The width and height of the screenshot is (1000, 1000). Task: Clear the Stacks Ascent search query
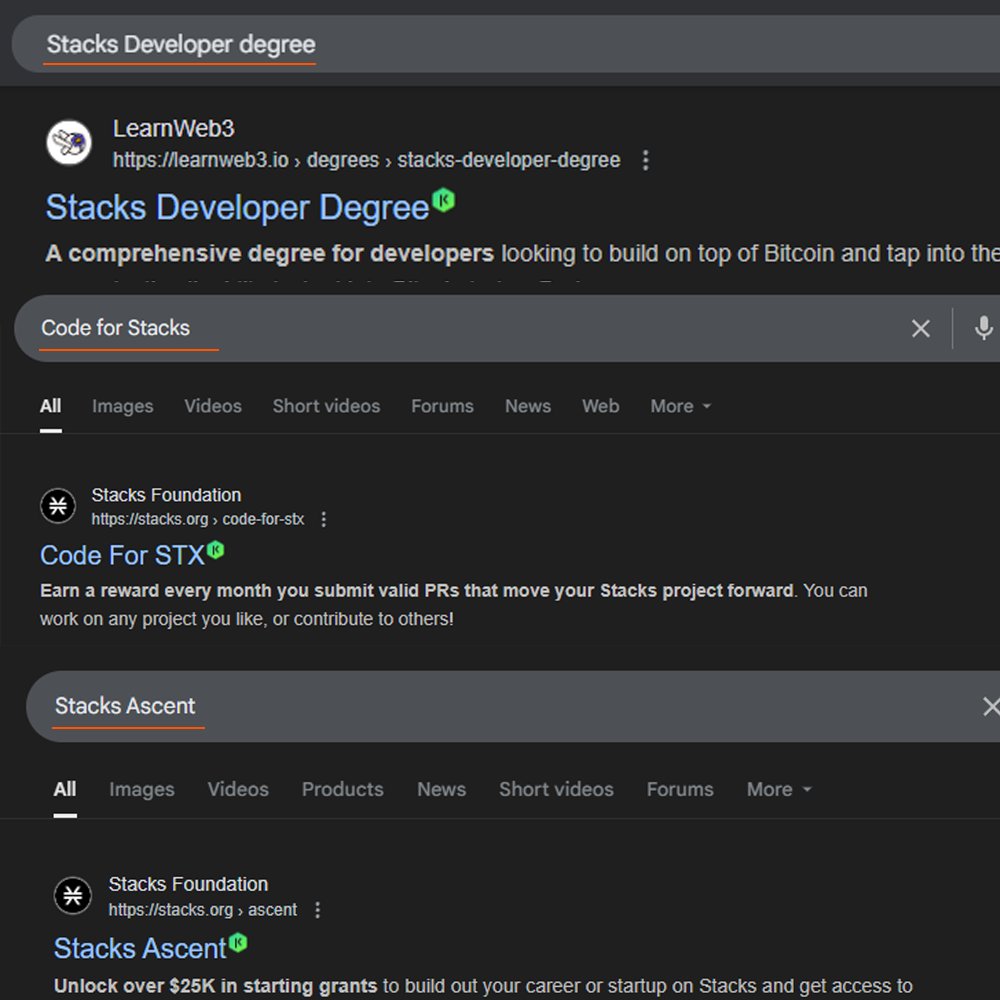[991, 706]
